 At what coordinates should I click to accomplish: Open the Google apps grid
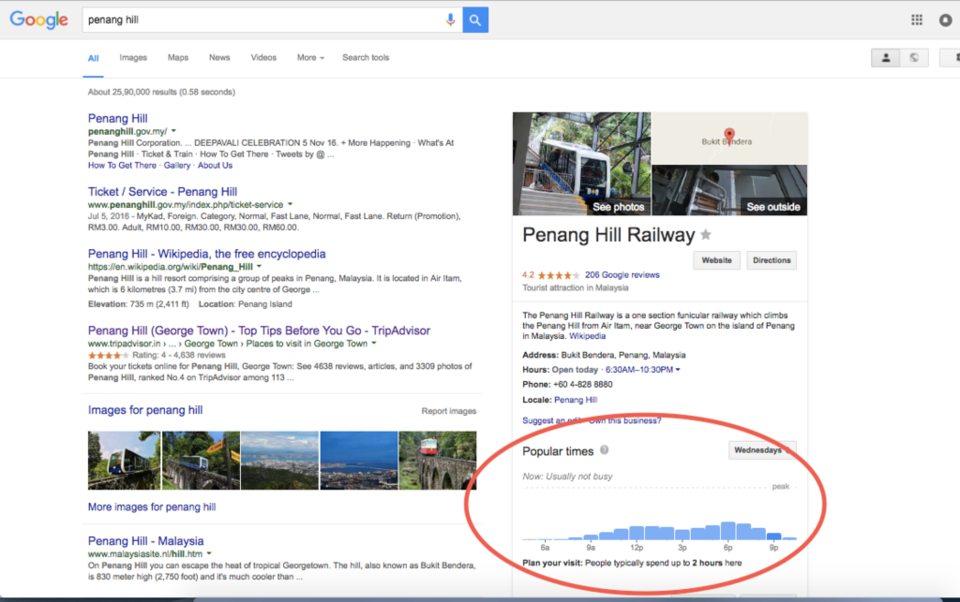click(917, 20)
